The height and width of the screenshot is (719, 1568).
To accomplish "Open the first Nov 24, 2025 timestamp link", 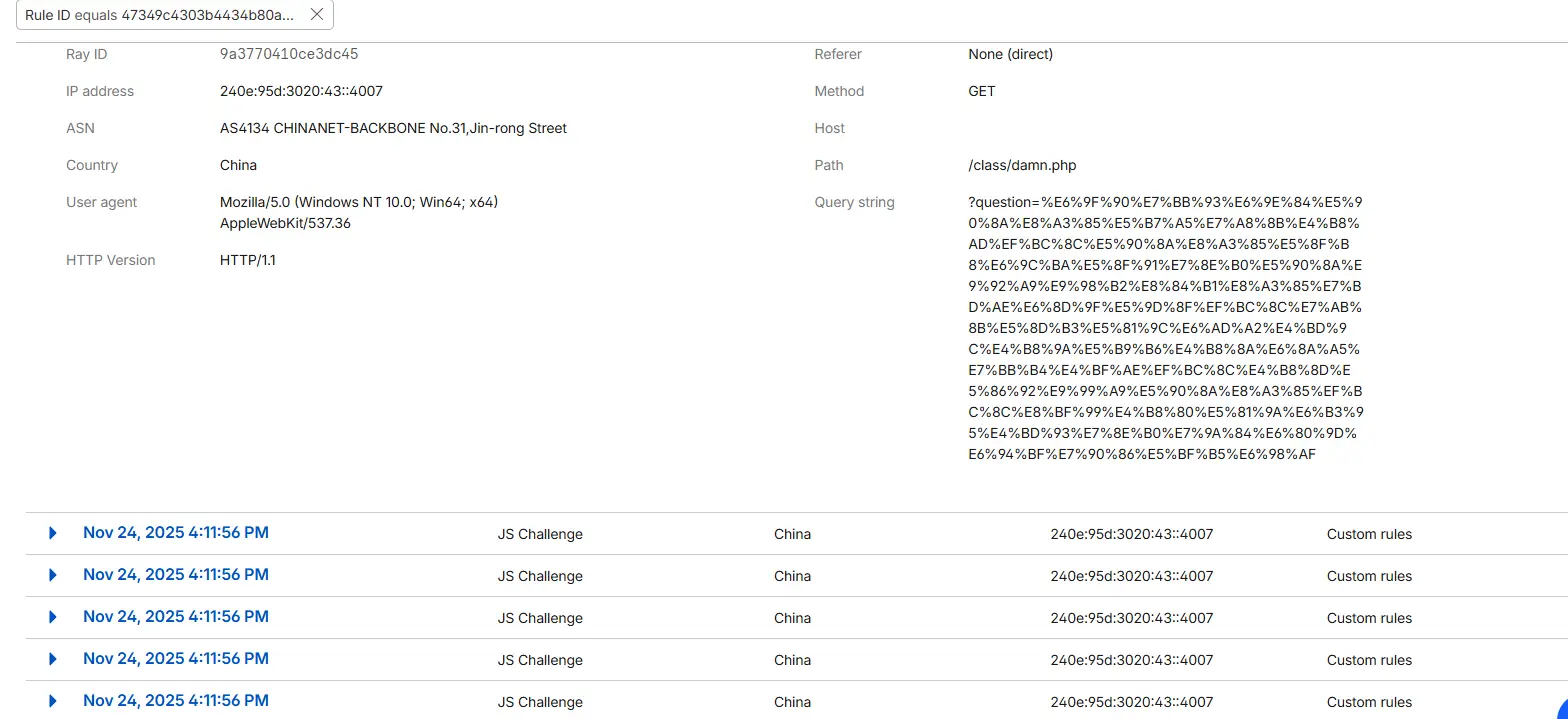I will point(176,533).
